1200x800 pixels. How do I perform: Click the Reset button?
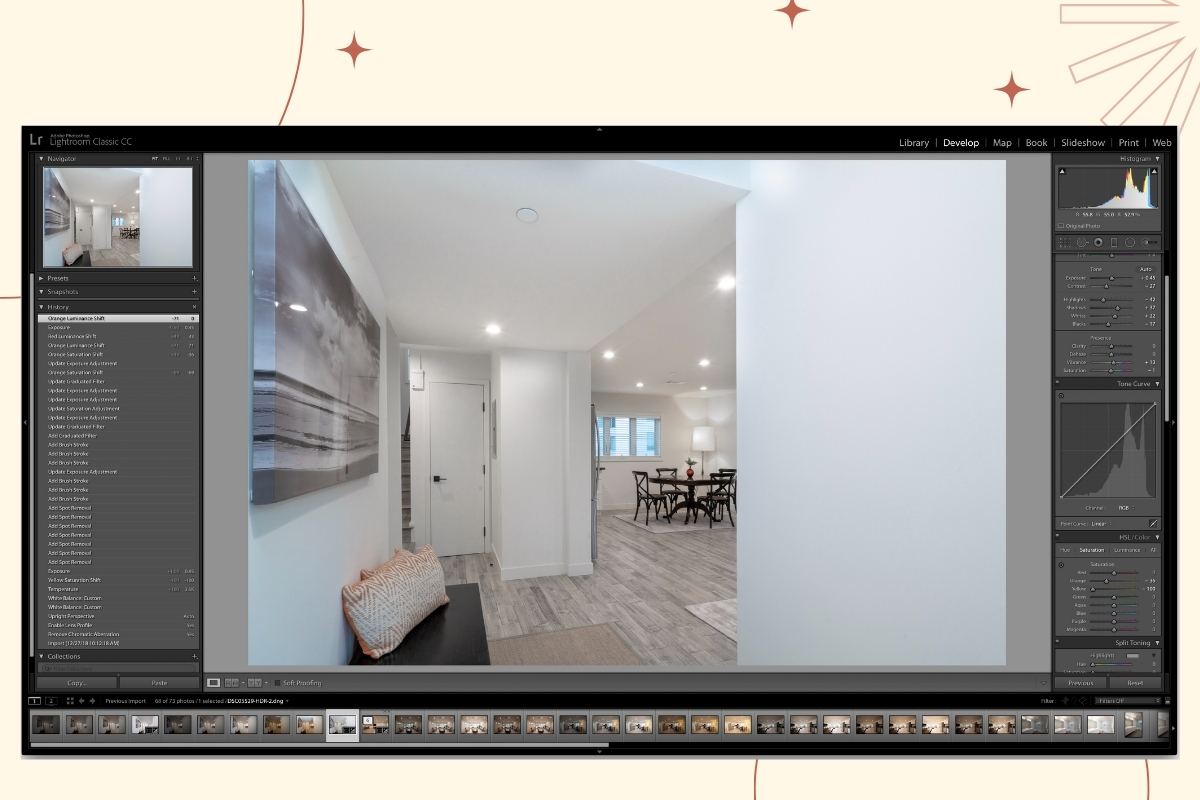point(1135,682)
